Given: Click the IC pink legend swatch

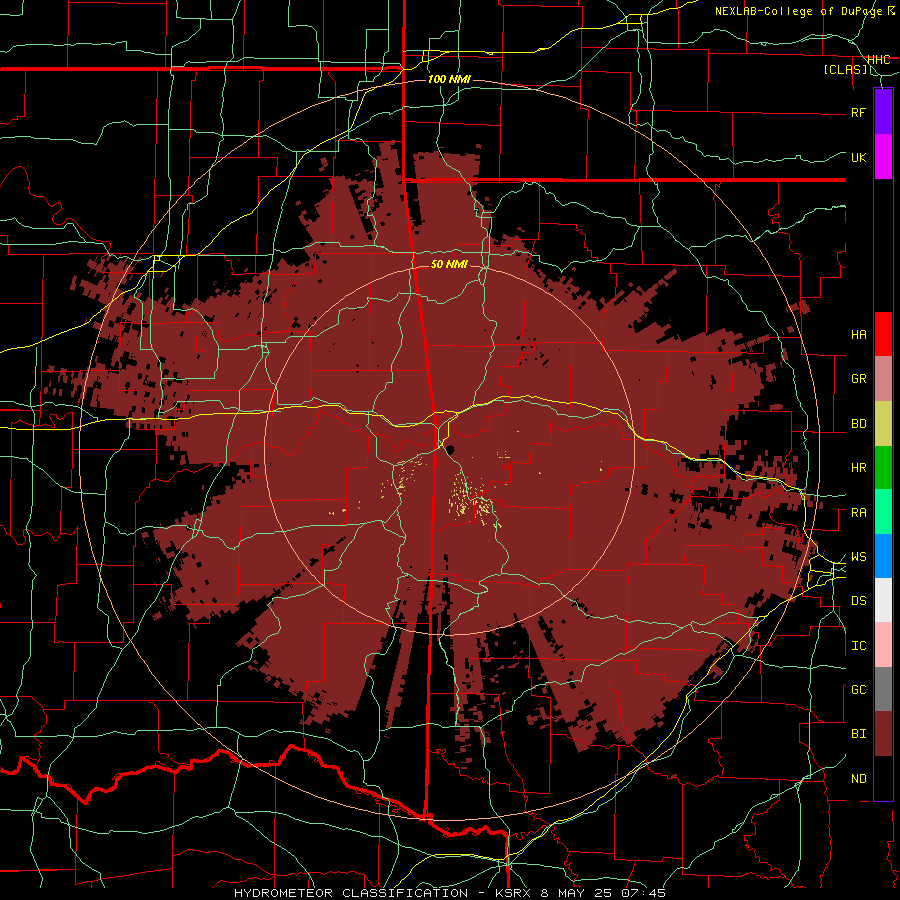Looking at the screenshot, I should coord(883,645).
